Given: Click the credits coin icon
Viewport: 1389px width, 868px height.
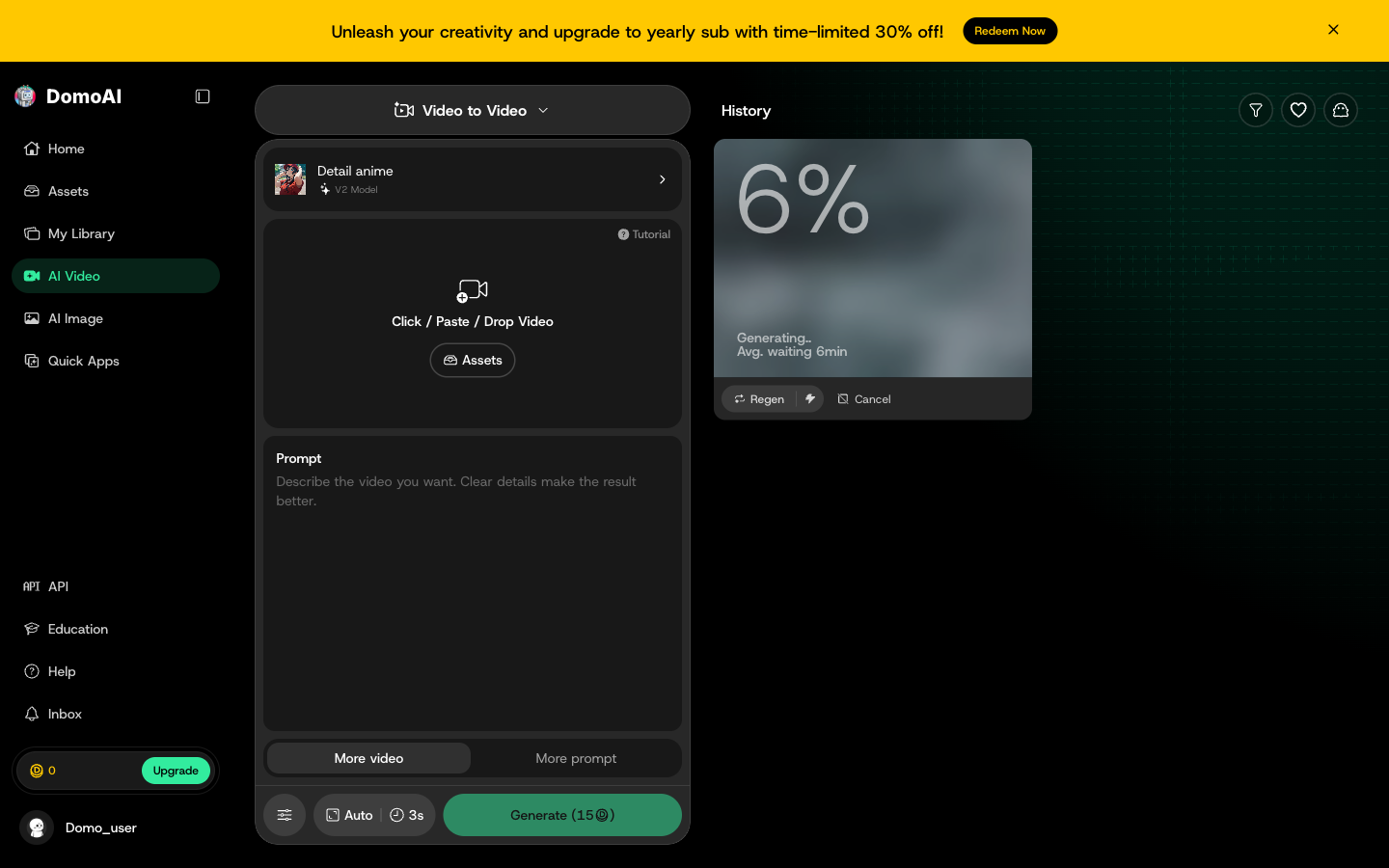Looking at the screenshot, I should click(x=37, y=771).
